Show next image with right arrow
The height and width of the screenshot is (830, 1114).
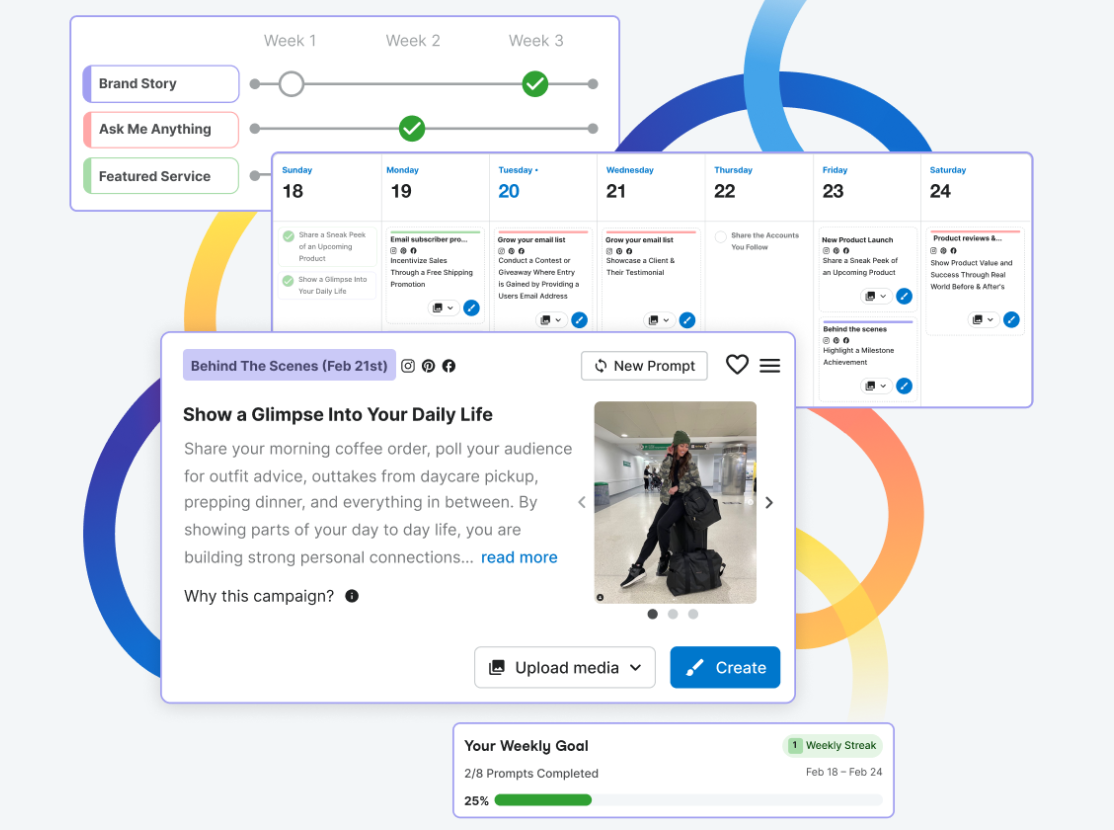769,502
